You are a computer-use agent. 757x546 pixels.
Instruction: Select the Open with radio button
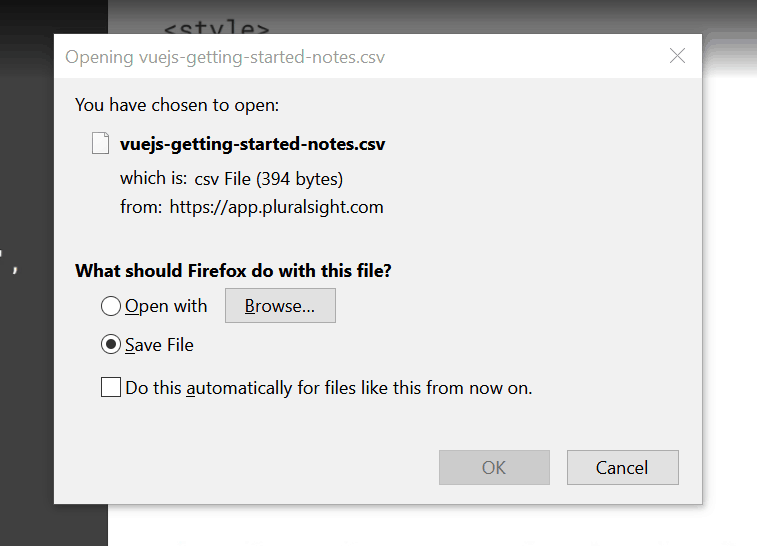click(x=111, y=306)
